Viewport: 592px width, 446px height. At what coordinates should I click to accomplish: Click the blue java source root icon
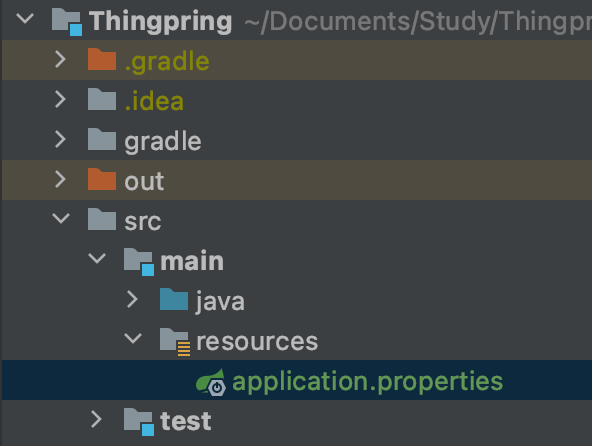[x=174, y=299]
